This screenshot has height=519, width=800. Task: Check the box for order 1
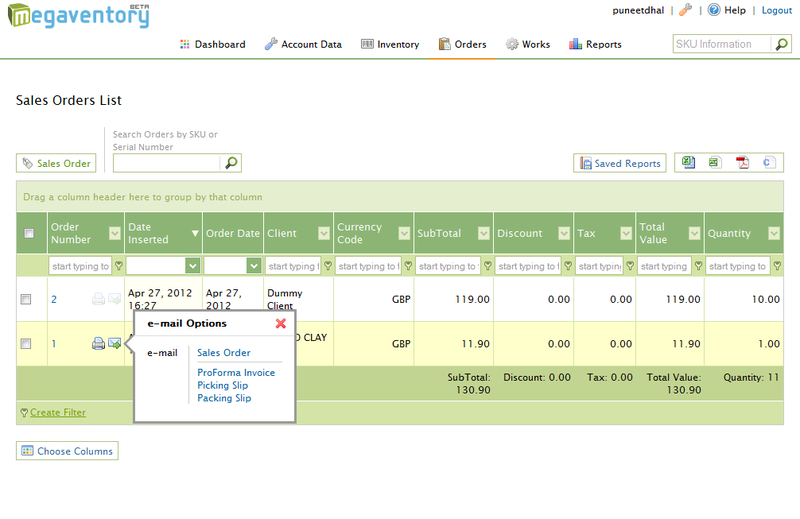(x=26, y=343)
